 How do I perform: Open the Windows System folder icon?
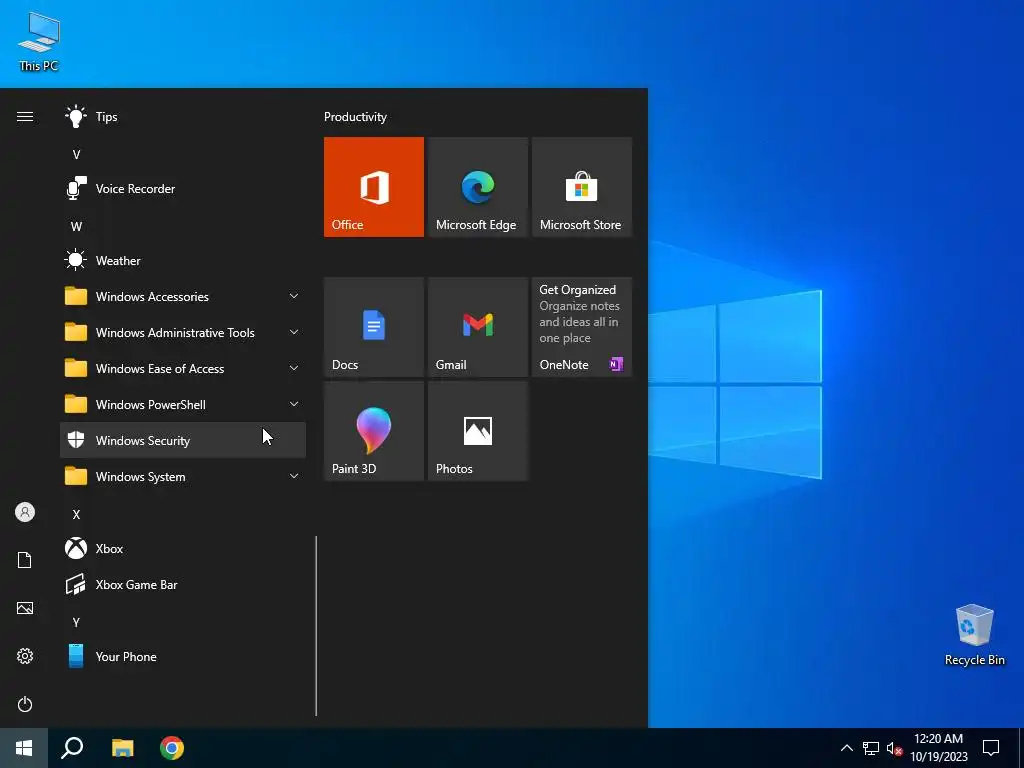(76, 476)
